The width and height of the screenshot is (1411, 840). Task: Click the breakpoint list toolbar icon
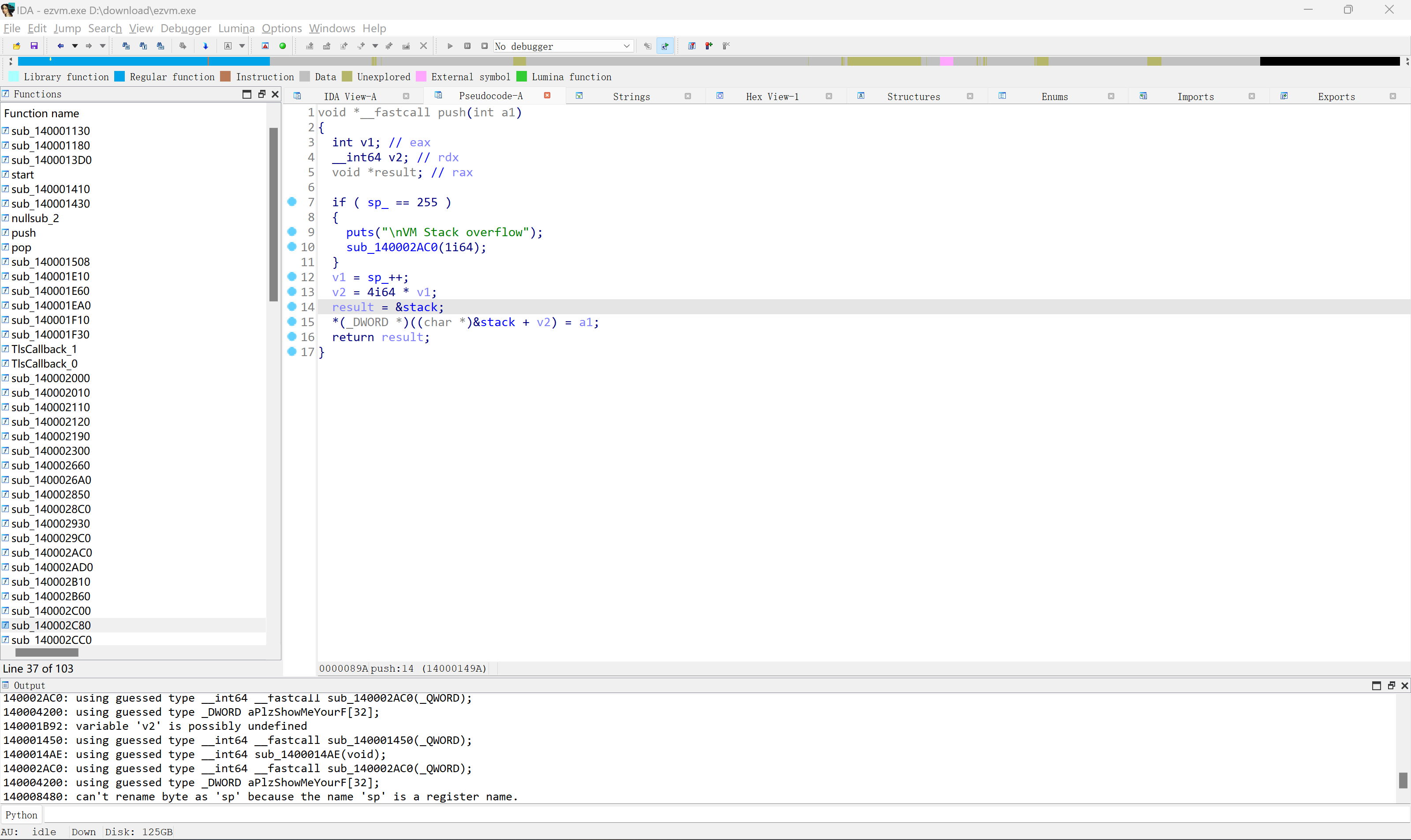pyautogui.click(x=691, y=46)
